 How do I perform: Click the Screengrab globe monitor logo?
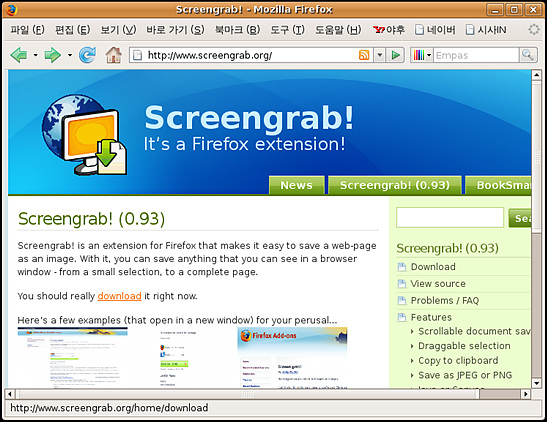[x=84, y=134]
